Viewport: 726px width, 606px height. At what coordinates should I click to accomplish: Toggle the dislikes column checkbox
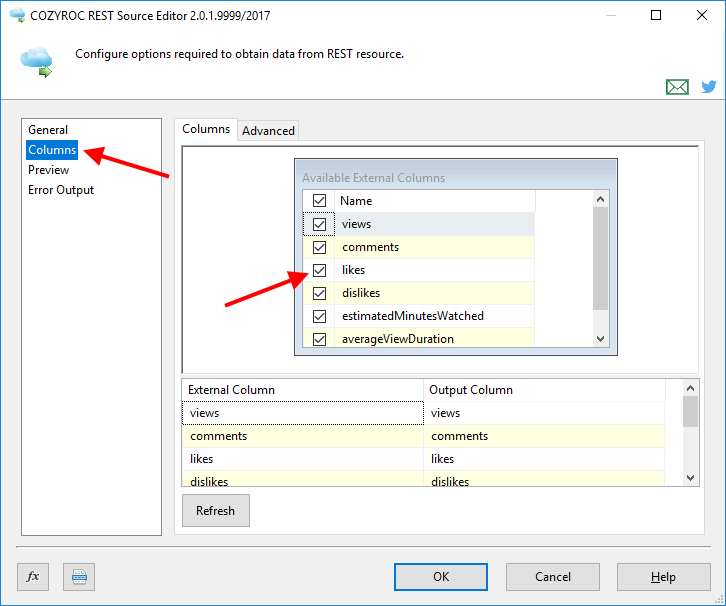point(319,293)
